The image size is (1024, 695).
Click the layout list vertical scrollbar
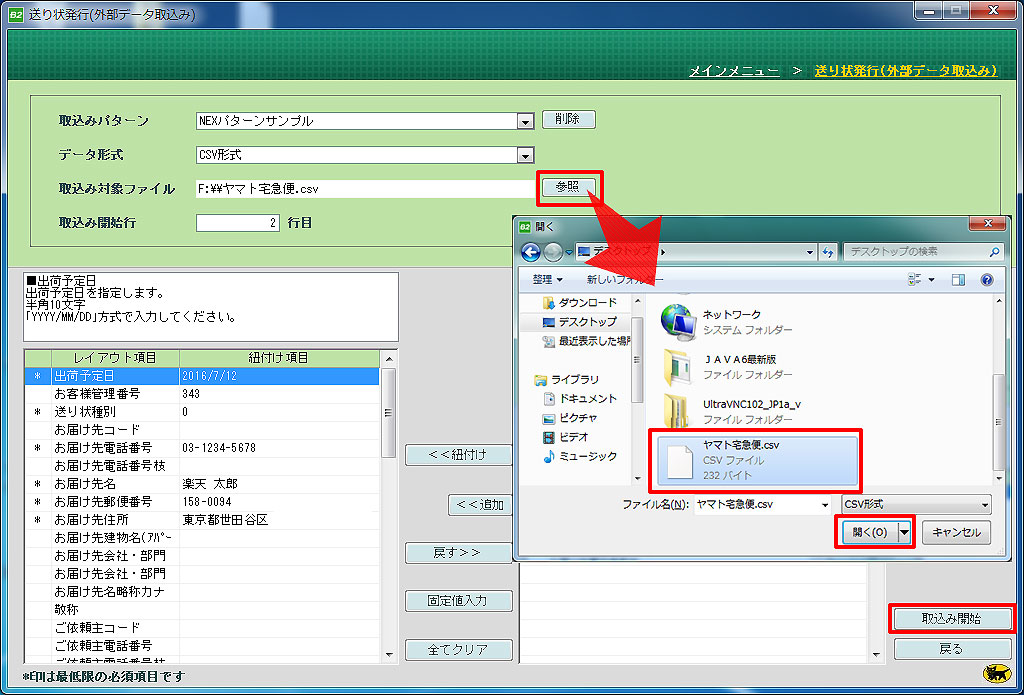coord(389,413)
